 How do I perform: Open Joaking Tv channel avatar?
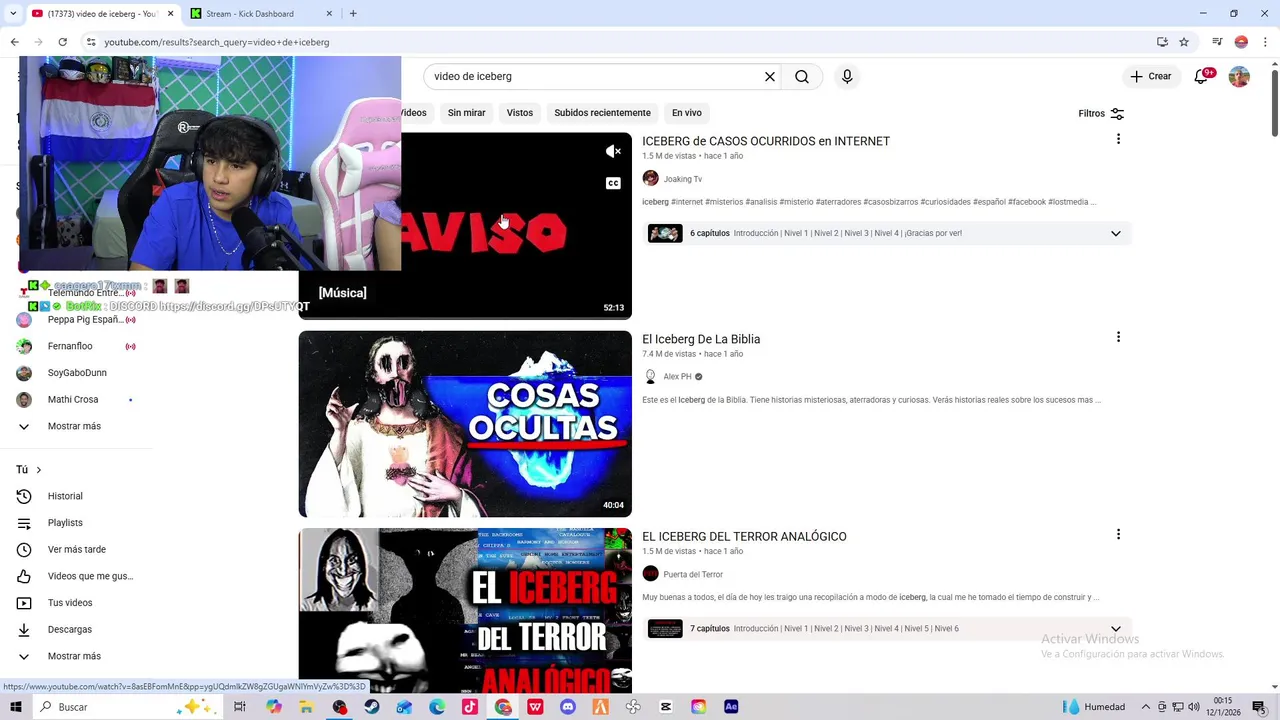tap(650, 179)
